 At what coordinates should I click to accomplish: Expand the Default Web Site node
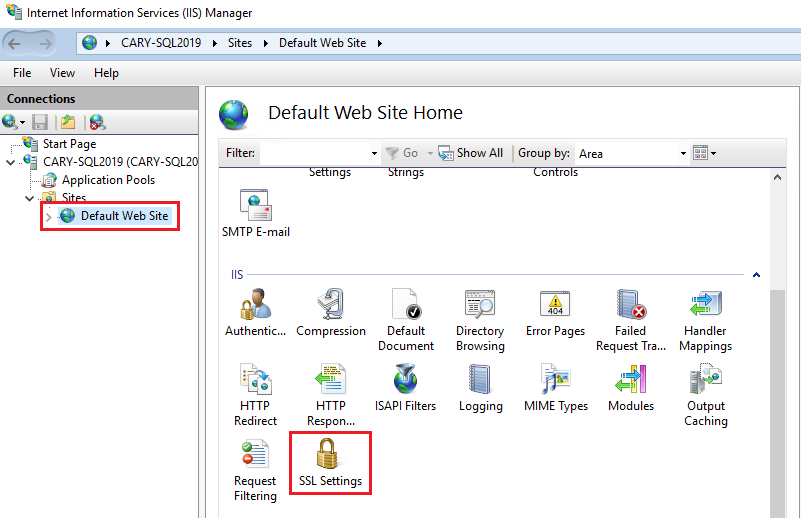pos(49,217)
